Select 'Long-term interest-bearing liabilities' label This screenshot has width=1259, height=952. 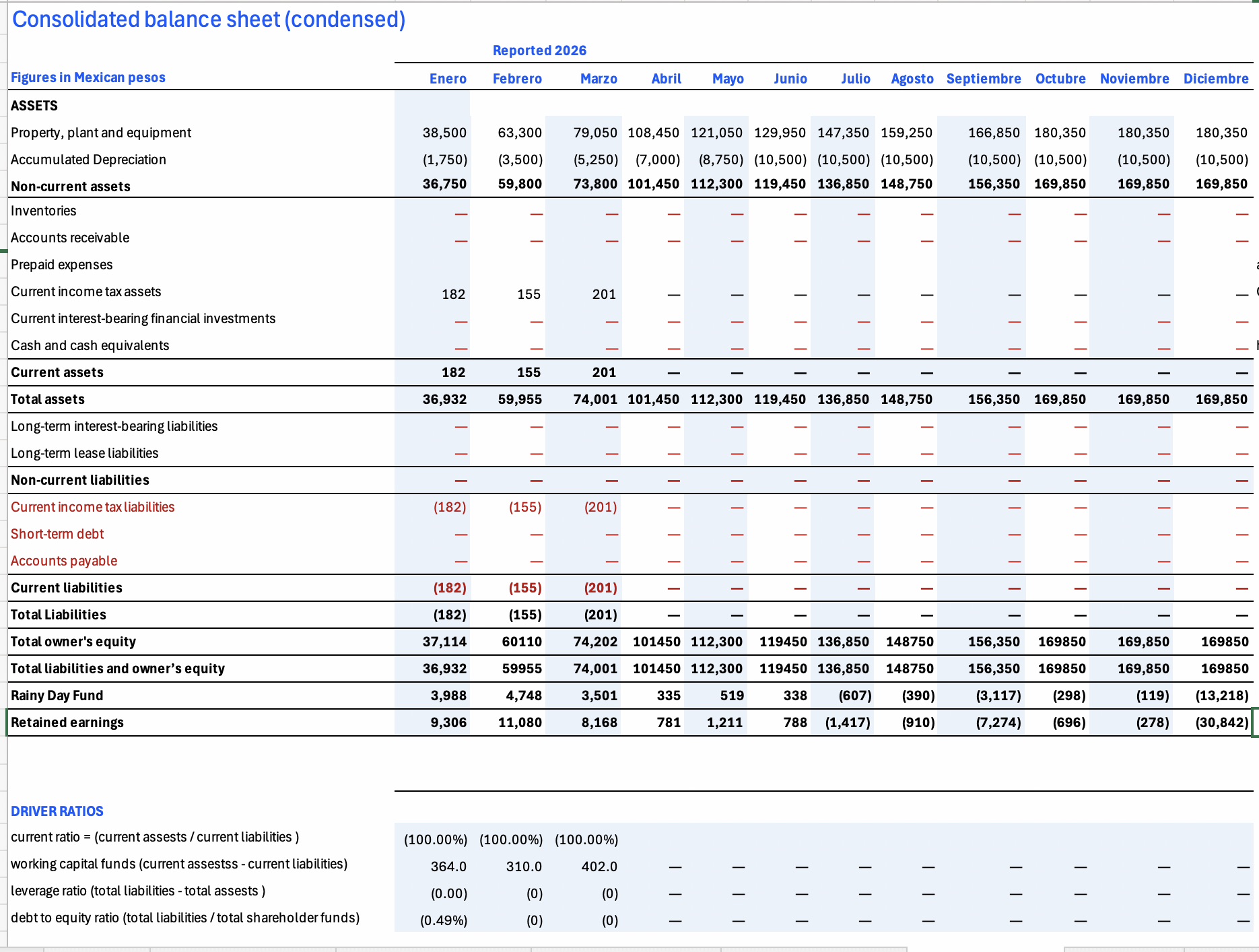[114, 426]
